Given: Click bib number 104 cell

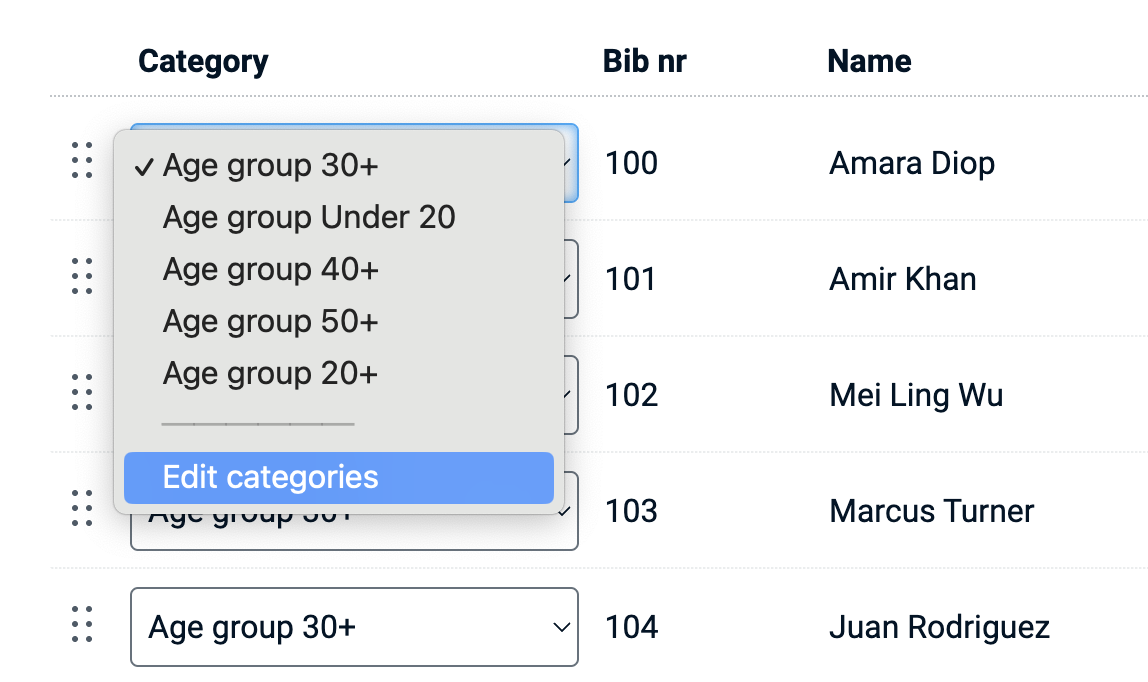Looking at the screenshot, I should click(x=631, y=627).
